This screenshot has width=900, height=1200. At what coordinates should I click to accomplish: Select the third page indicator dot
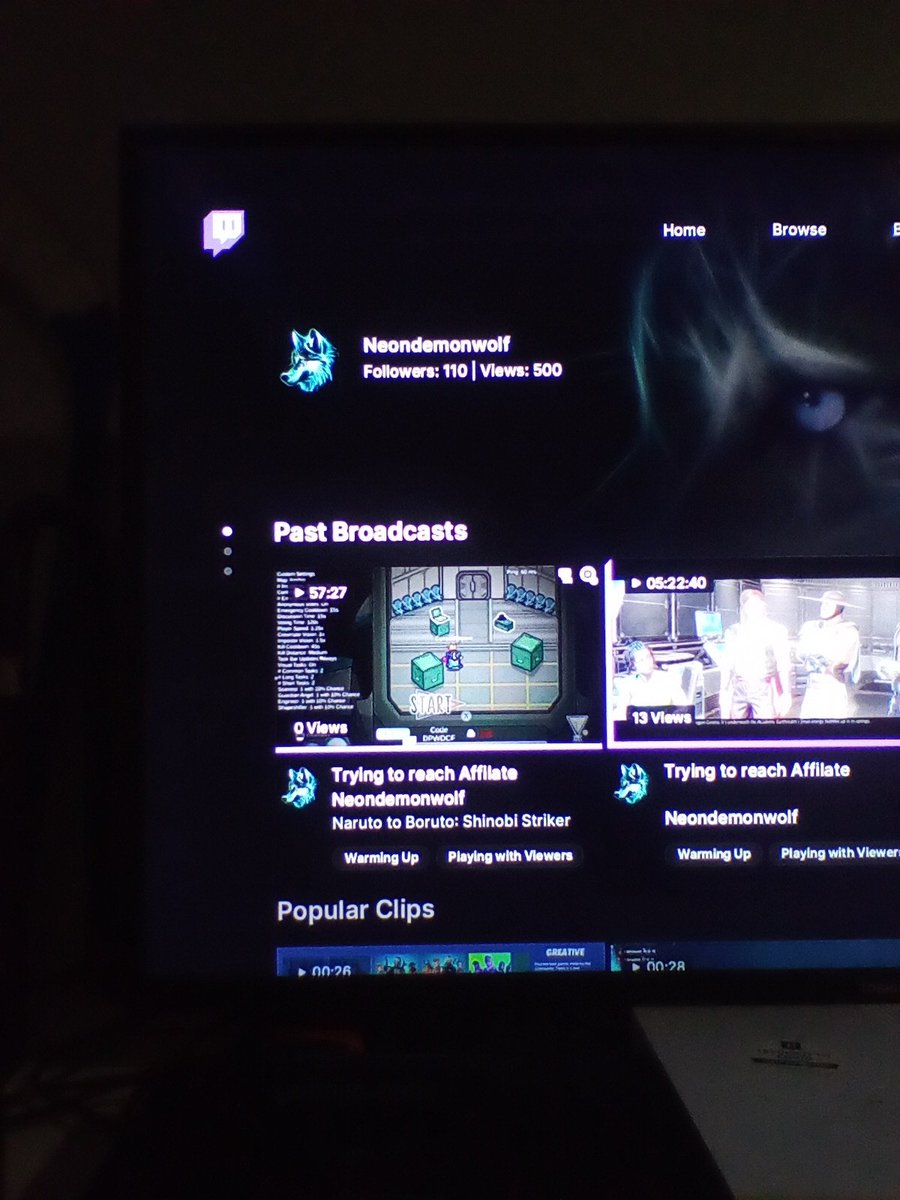coord(228,571)
